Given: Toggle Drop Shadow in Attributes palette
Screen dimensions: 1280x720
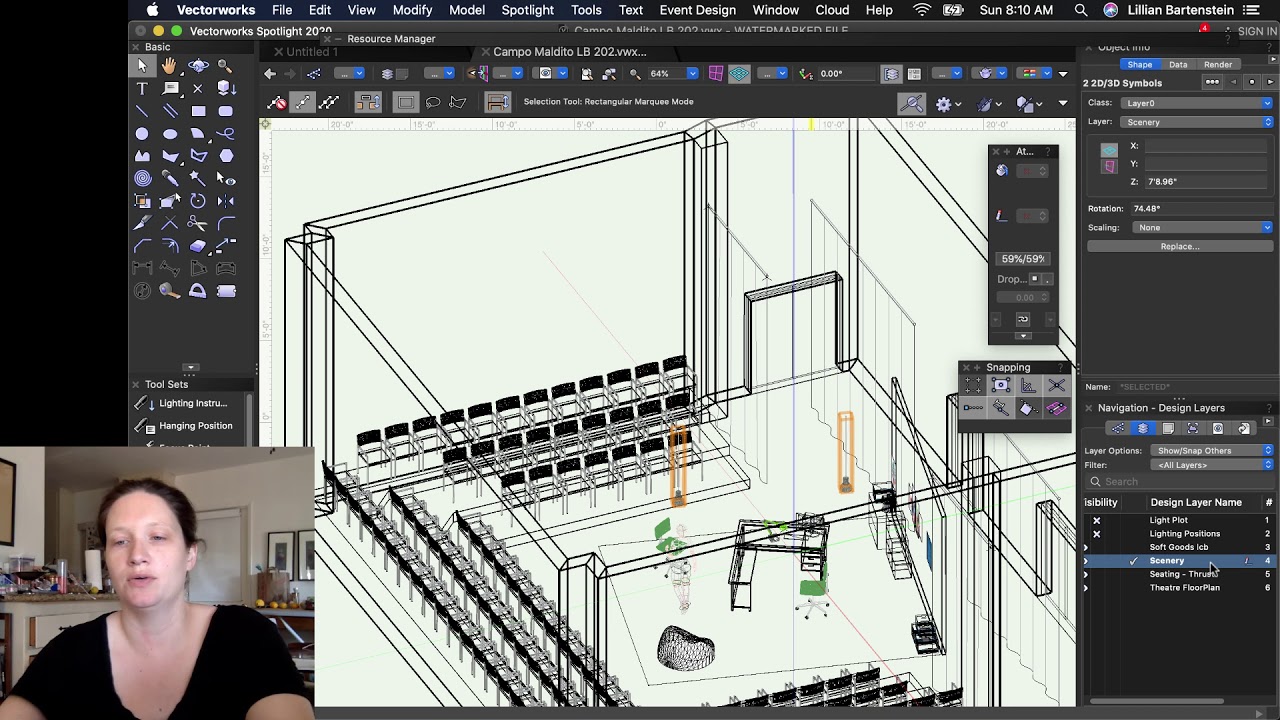Looking at the screenshot, I should click(x=1035, y=279).
